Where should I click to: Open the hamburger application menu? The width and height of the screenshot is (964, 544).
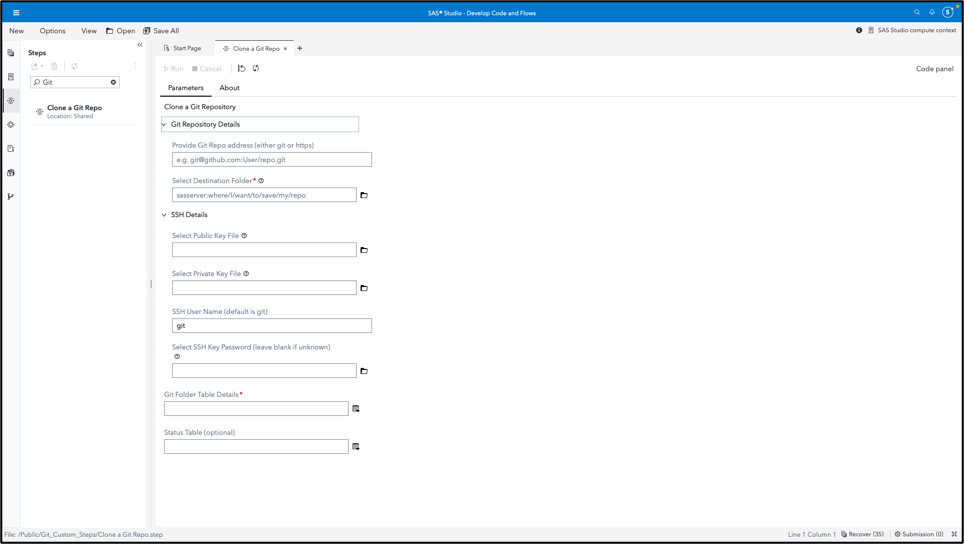(x=16, y=12)
